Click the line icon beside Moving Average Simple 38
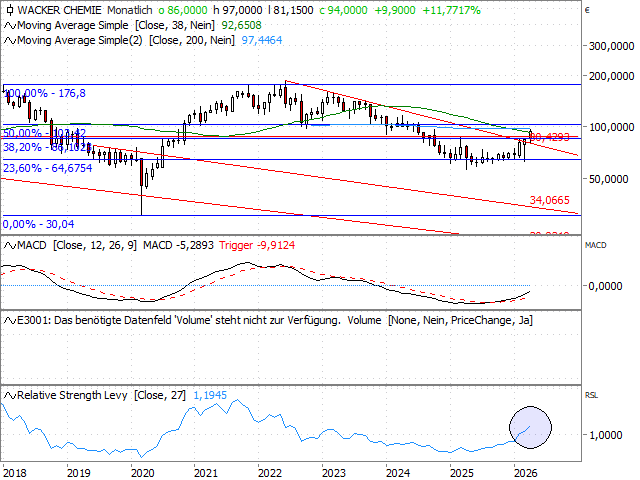Screen dimensions: 640x480 [x=10, y=26]
